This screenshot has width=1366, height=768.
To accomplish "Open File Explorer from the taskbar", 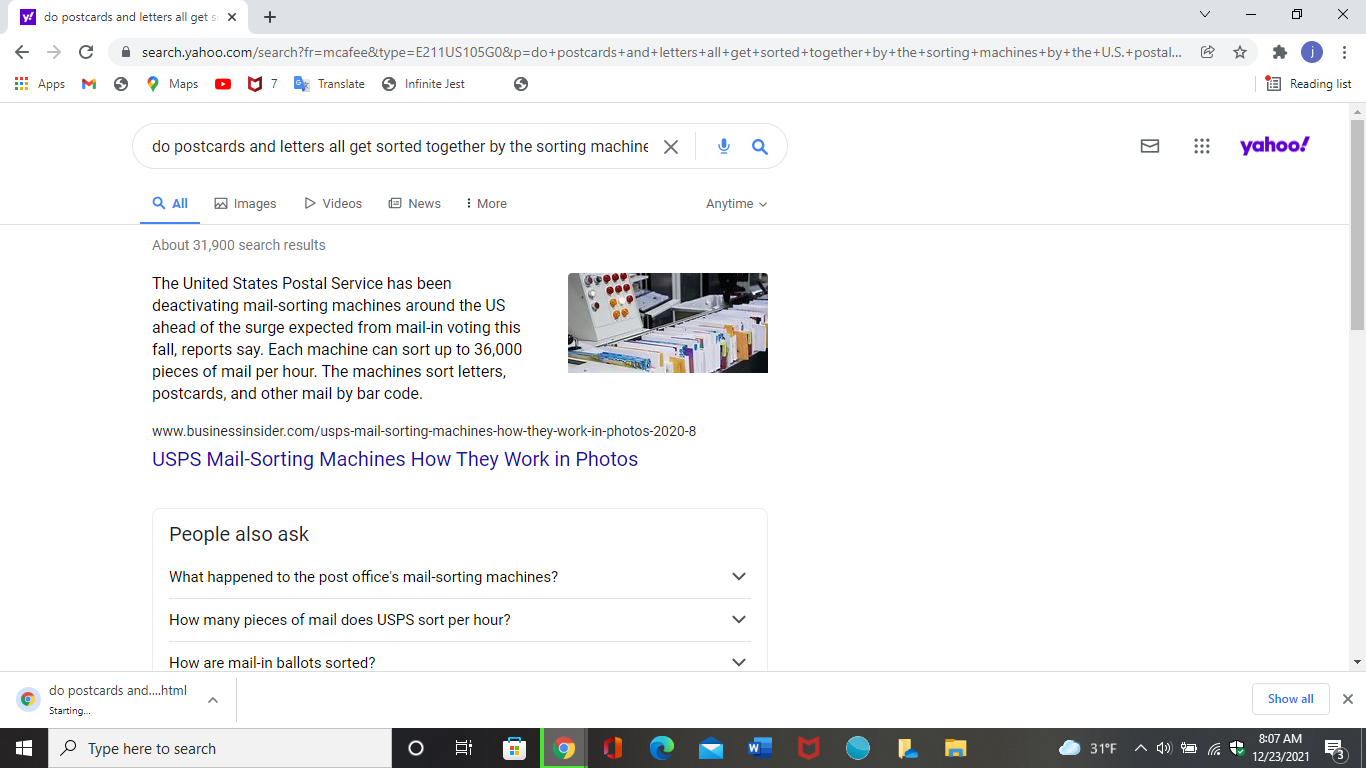I will pyautogui.click(x=956, y=748).
